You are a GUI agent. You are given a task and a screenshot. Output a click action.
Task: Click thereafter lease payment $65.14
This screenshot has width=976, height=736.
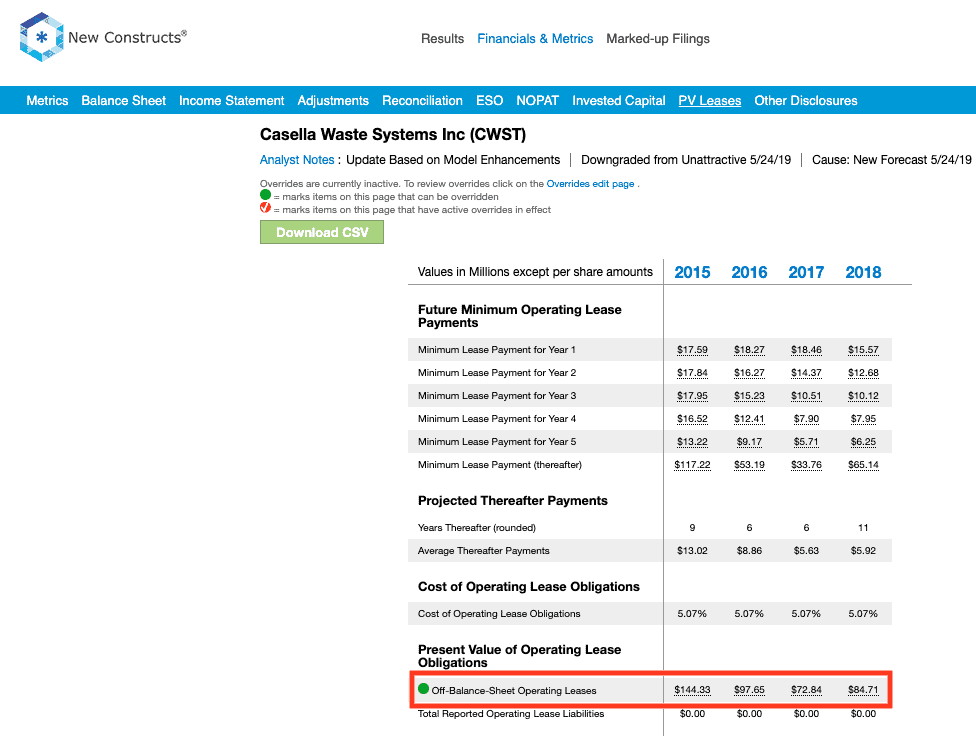(x=863, y=465)
